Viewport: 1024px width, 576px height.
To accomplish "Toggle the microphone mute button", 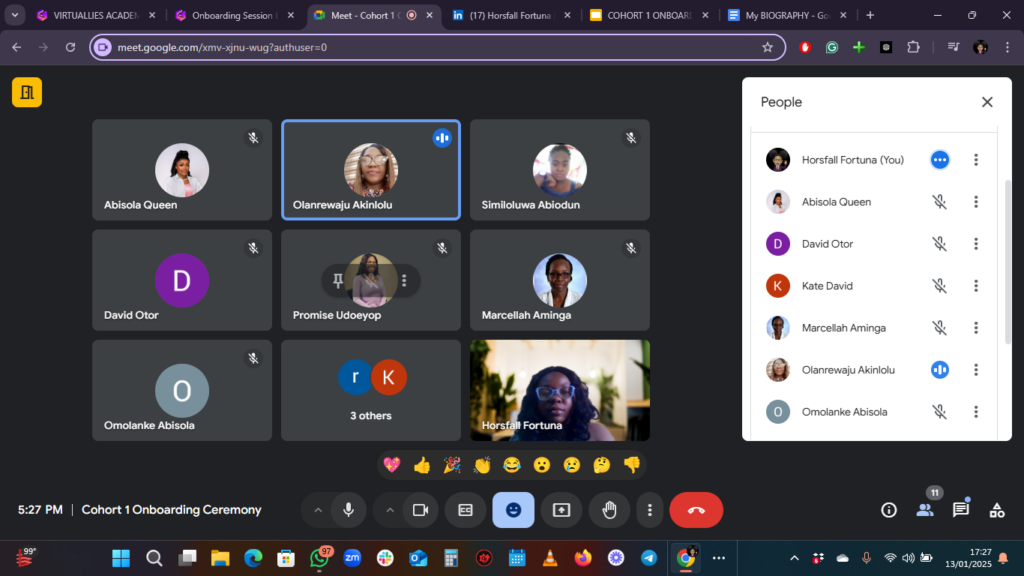I will click(x=348, y=510).
